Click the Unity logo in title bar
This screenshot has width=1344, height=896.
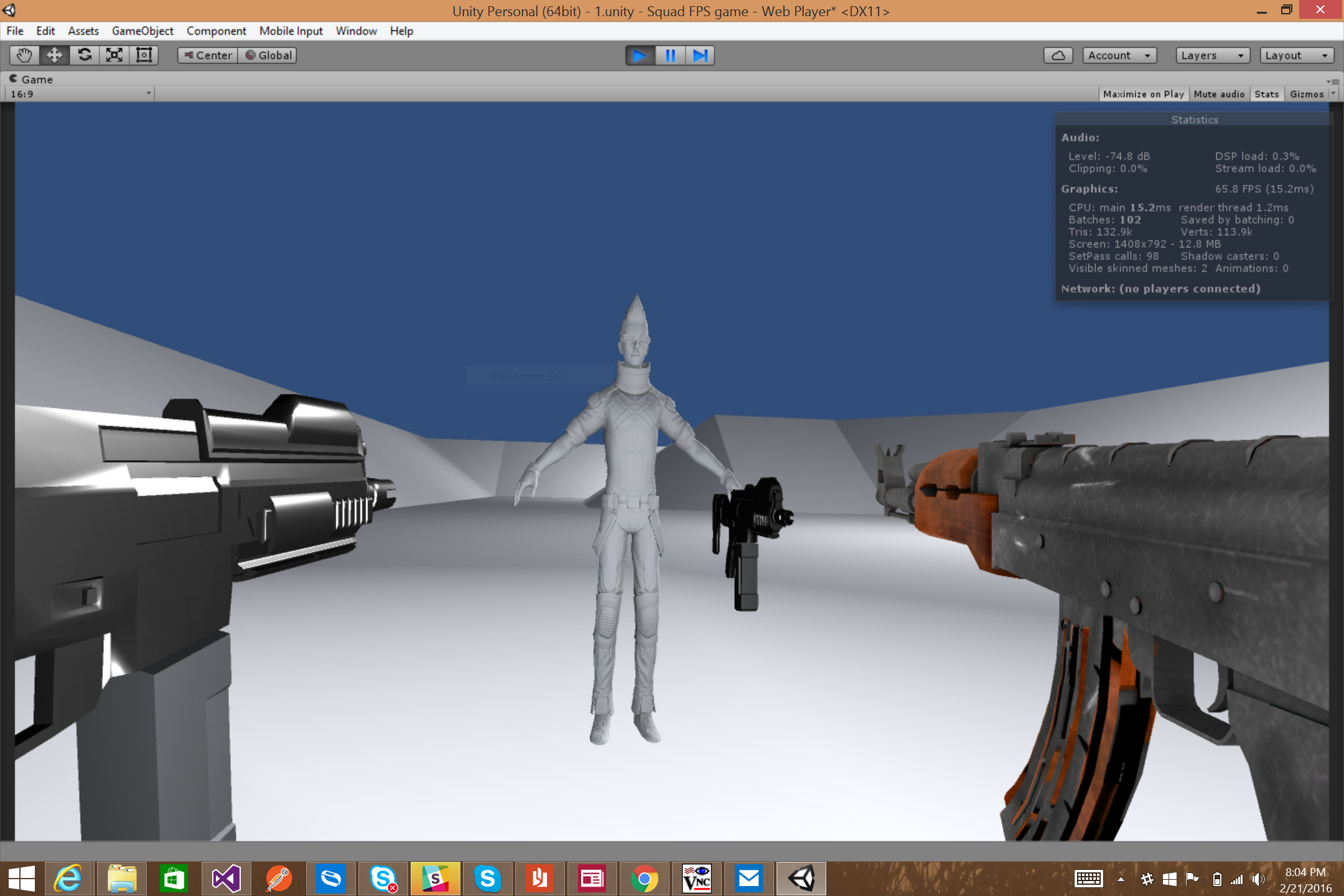point(9,10)
